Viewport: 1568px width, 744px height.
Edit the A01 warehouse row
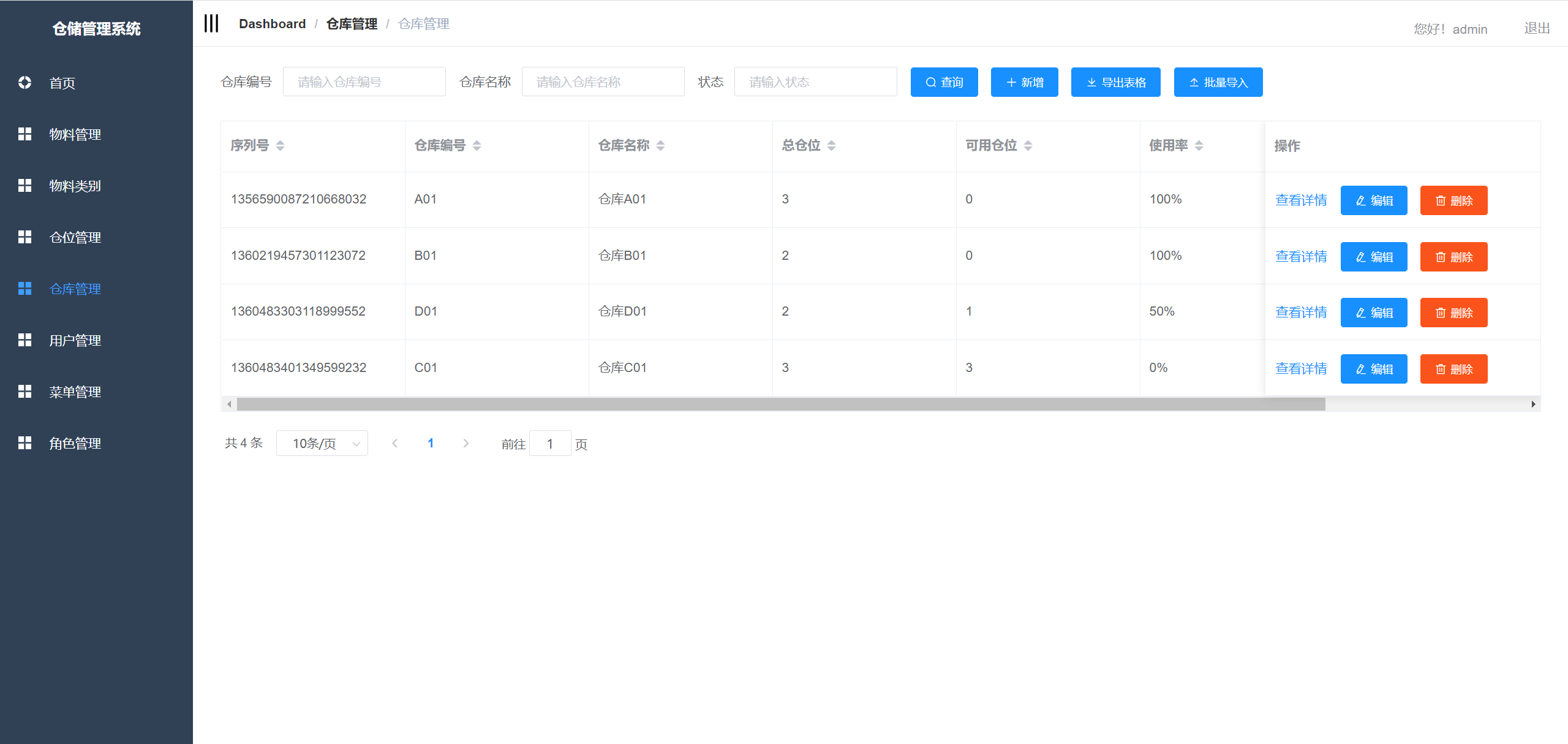1374,200
